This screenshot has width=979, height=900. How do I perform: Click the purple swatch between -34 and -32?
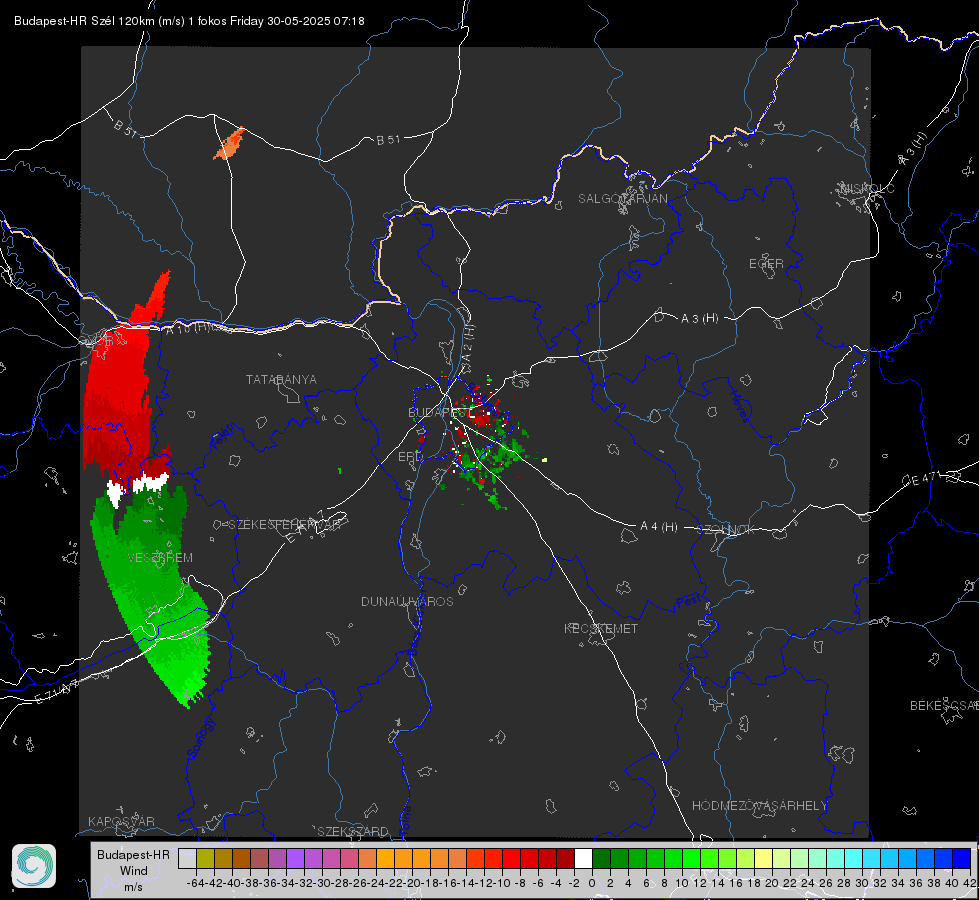click(295, 859)
